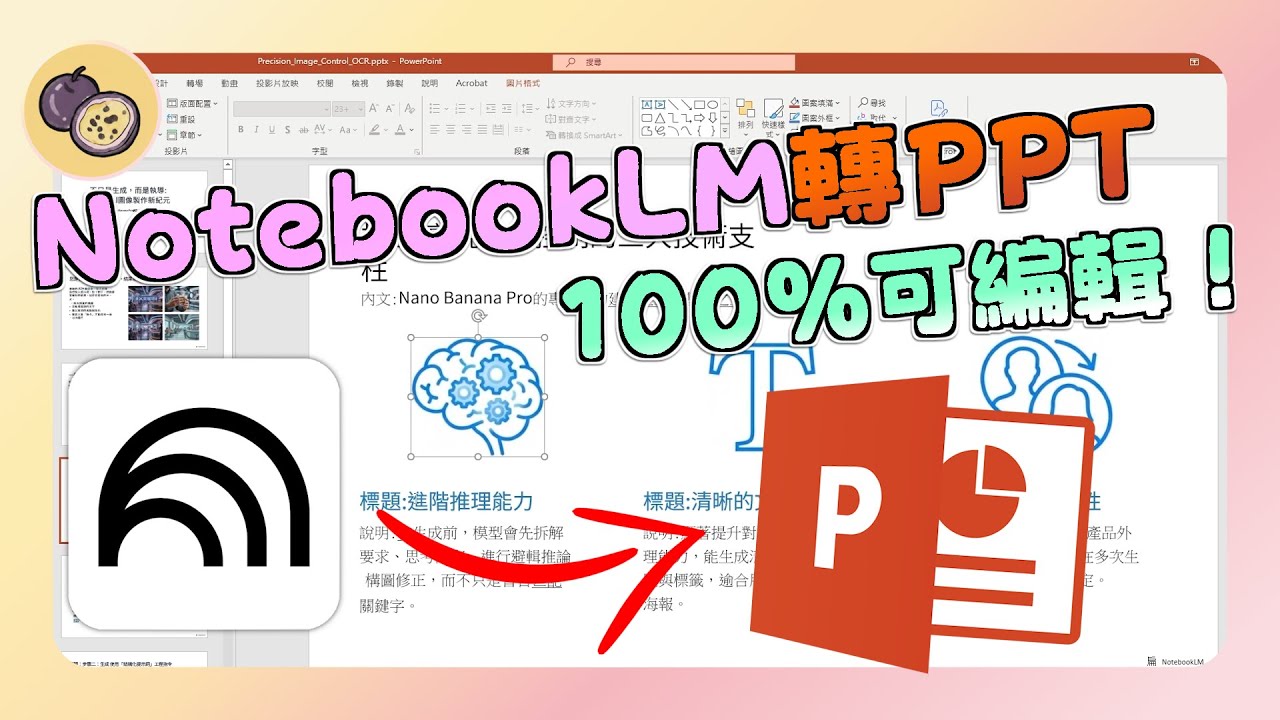Click the Decrease Font Size icon
Viewport: 1280px width, 720px height.
click(390, 109)
